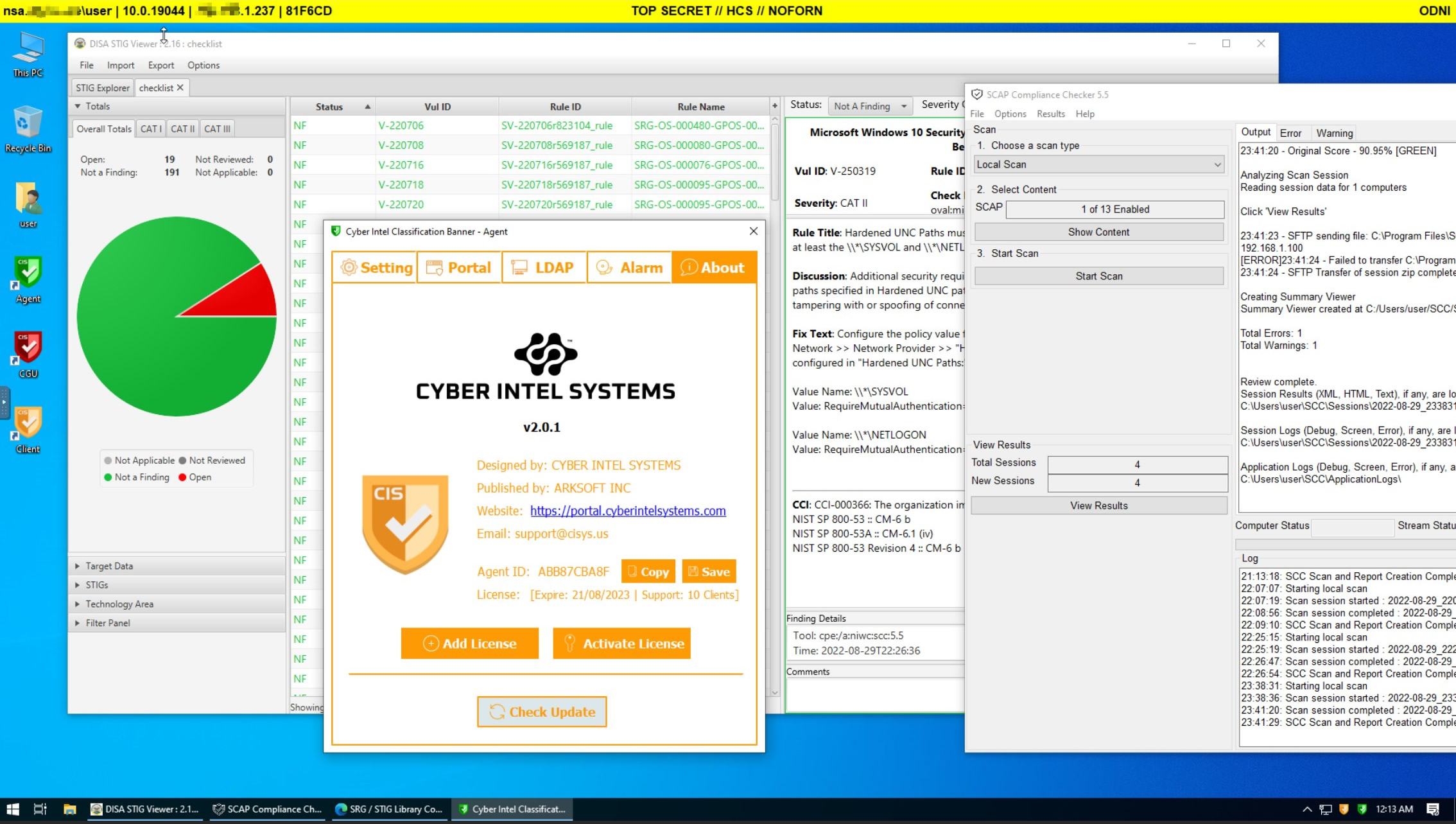The image size is (1456, 824).
Task: Toggle CAT I totals filter tab
Action: coord(150,128)
